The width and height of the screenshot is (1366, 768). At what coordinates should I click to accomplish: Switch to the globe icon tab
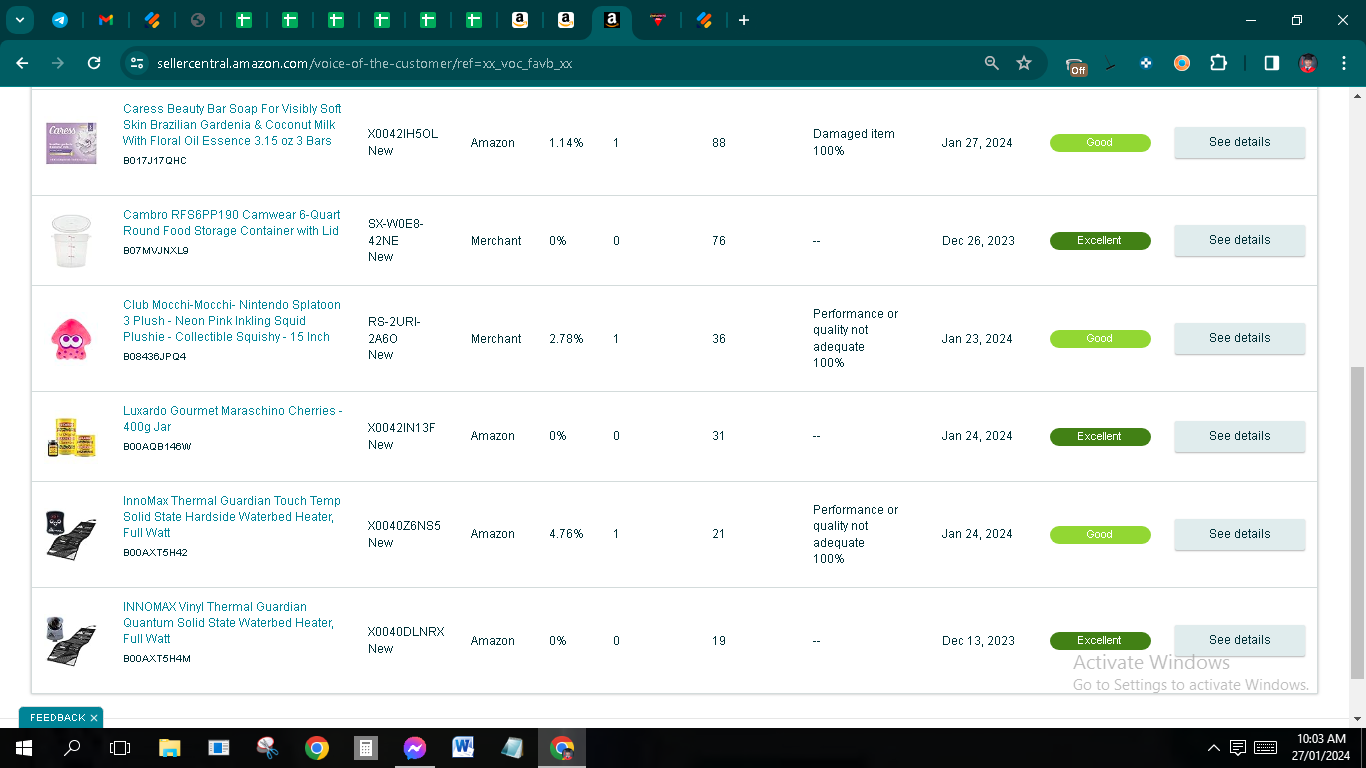pyautogui.click(x=198, y=20)
